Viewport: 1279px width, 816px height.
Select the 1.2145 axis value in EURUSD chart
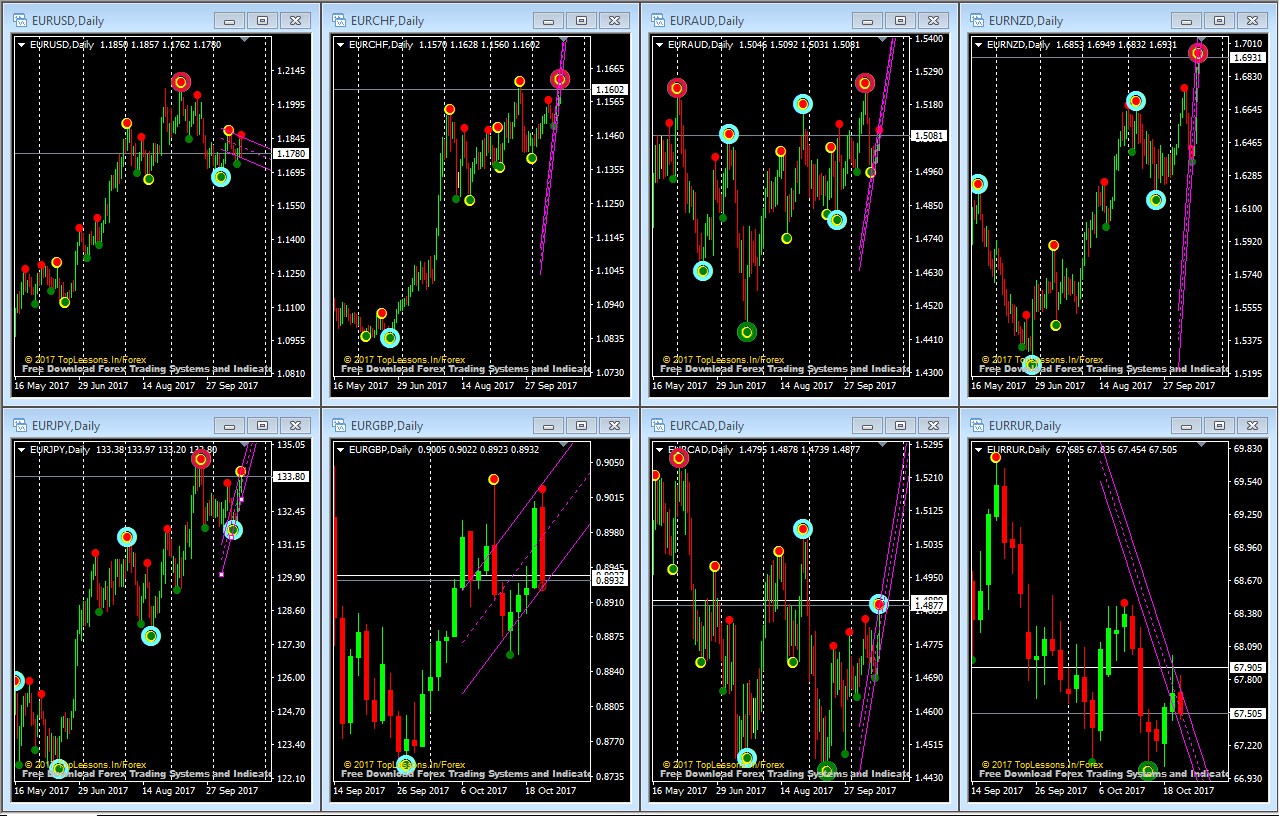(x=291, y=71)
